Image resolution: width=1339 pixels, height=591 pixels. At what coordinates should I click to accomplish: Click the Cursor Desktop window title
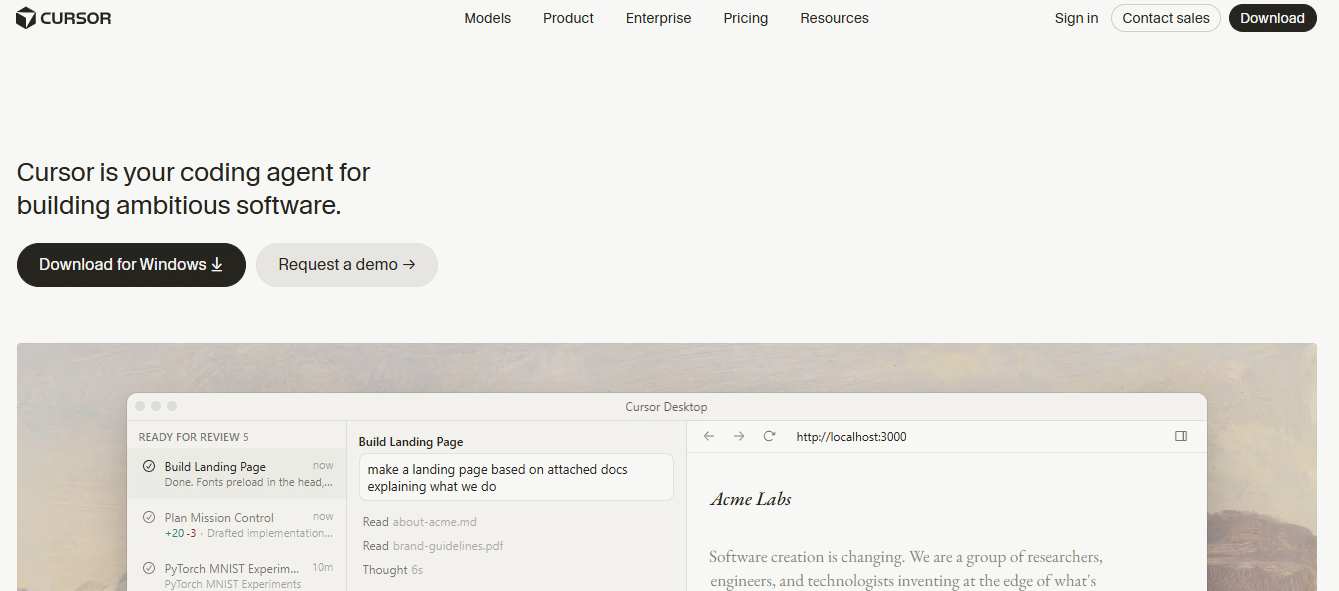666,407
